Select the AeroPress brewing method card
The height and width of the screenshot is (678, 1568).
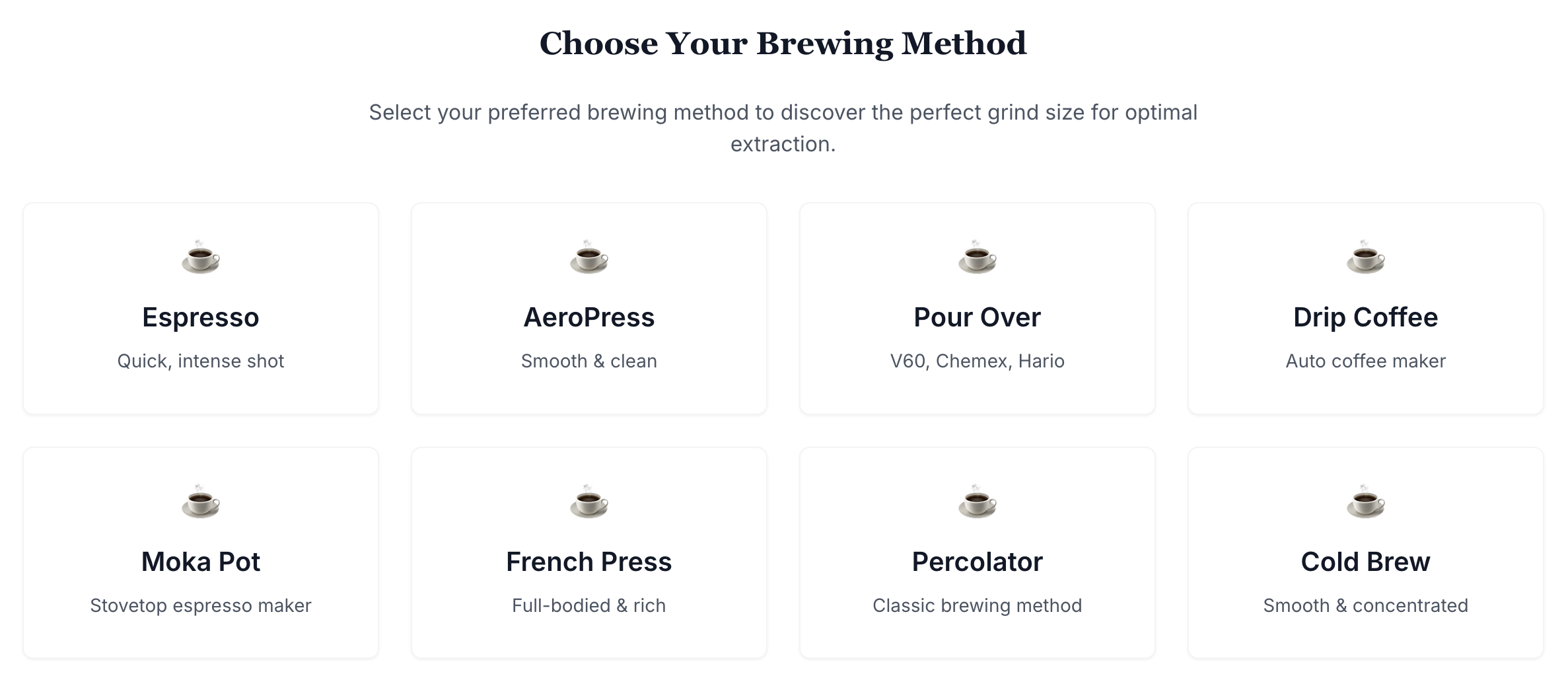tap(589, 309)
